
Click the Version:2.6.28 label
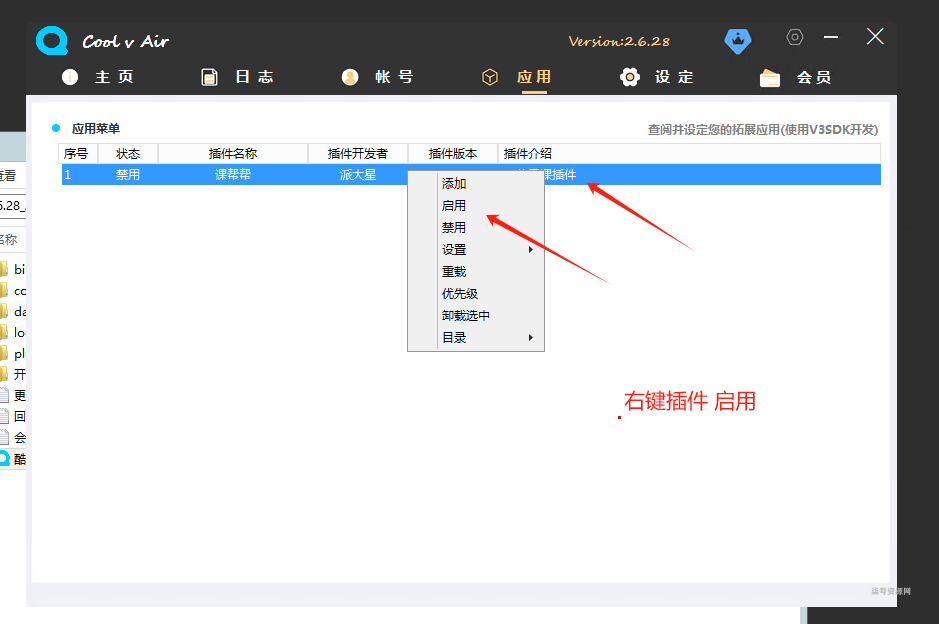(x=619, y=41)
